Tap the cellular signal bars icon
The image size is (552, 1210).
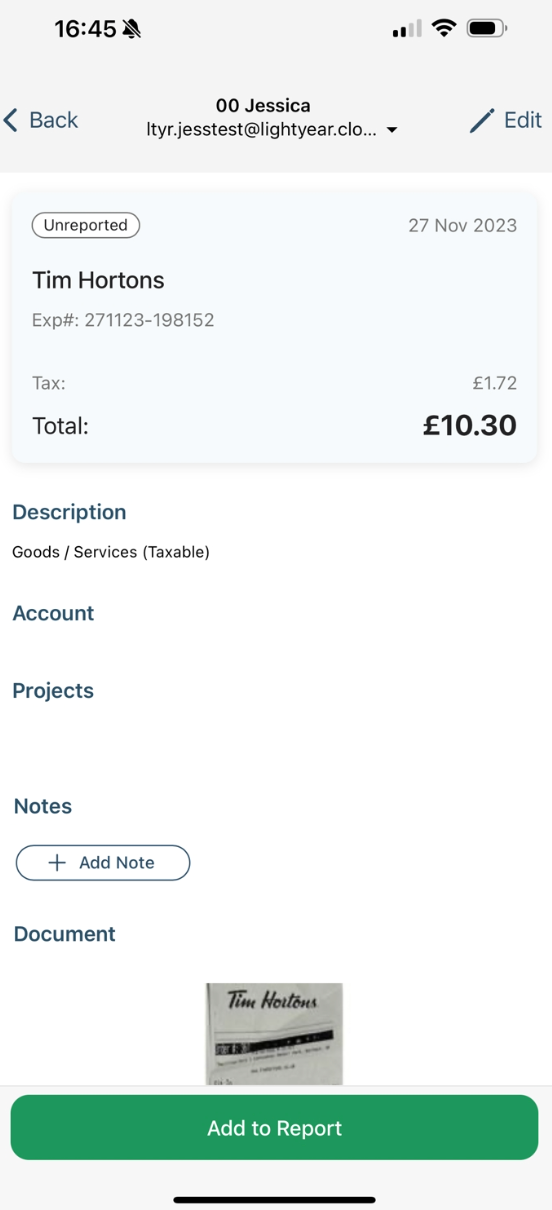click(407, 29)
